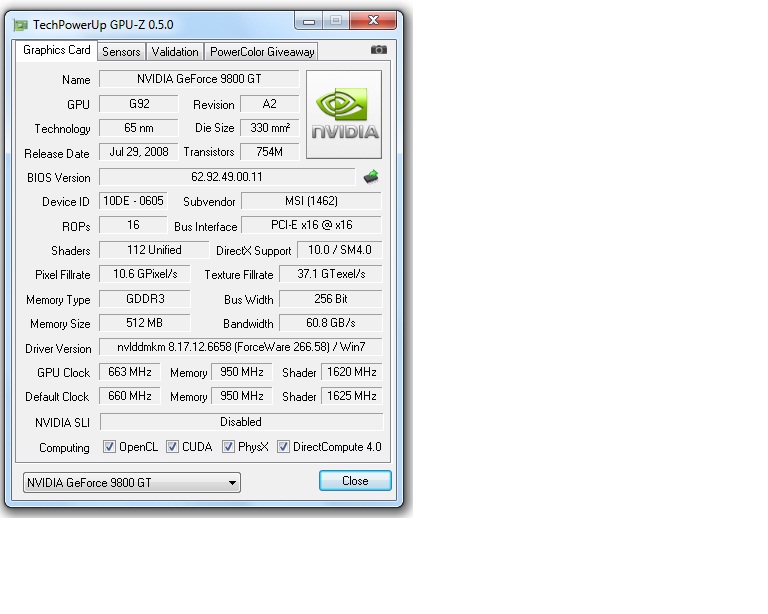Open the Validation tab

[175, 52]
